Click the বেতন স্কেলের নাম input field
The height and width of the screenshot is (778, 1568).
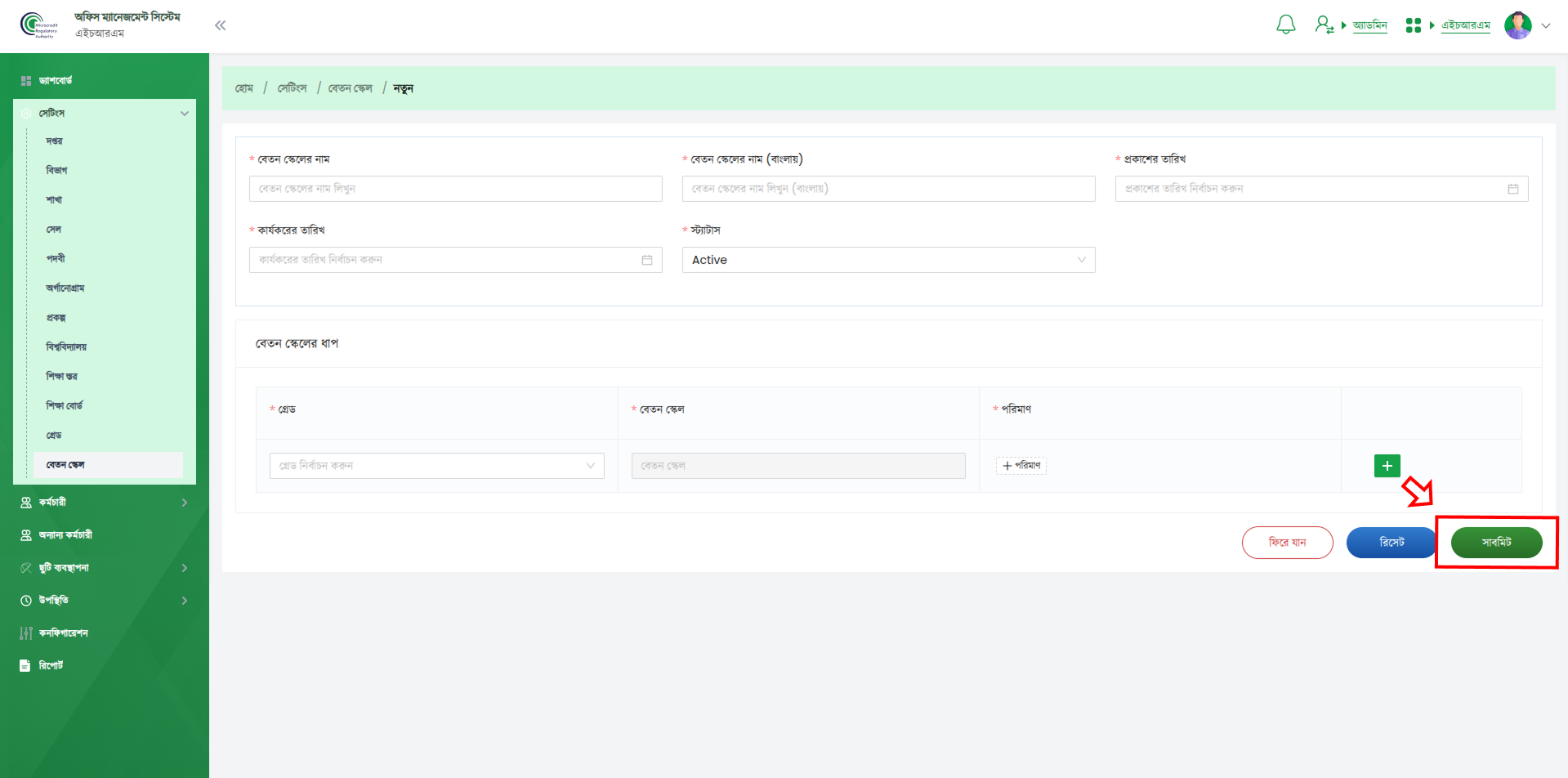tap(455, 189)
